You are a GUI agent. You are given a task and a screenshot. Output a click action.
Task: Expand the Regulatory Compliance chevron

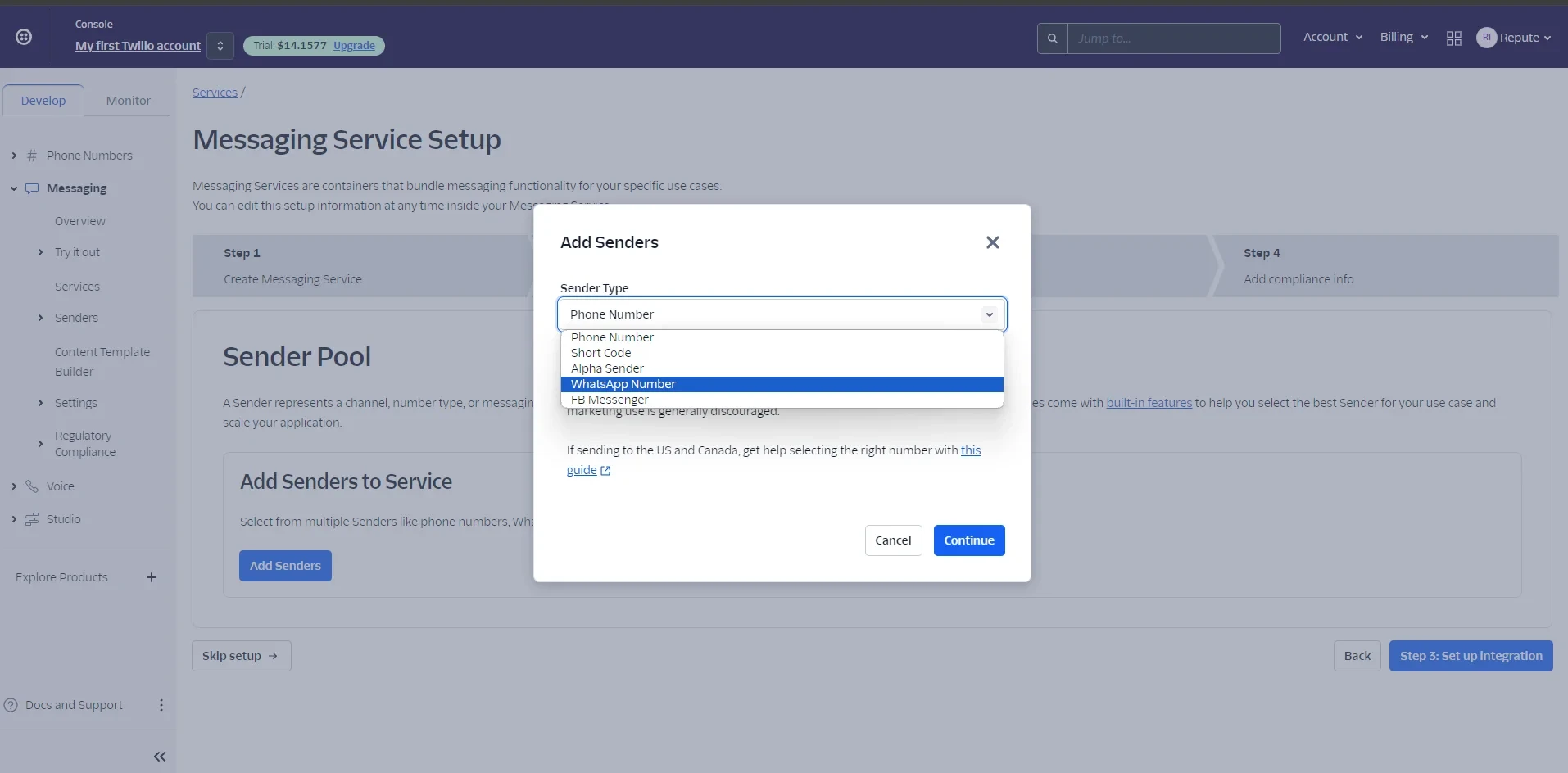[40, 444]
